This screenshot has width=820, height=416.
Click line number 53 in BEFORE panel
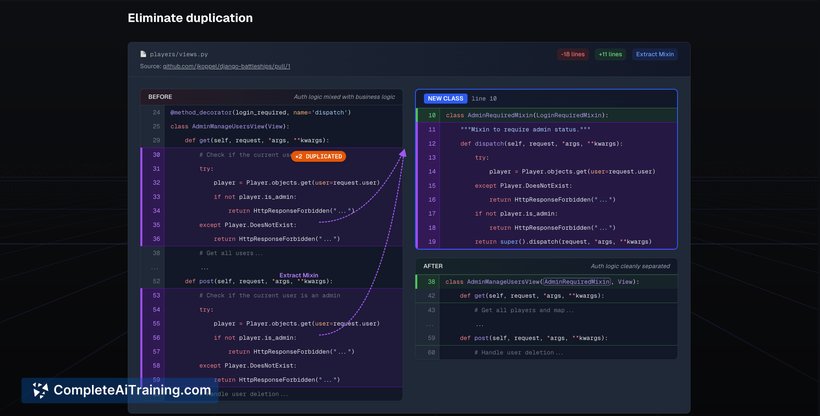tap(156, 295)
